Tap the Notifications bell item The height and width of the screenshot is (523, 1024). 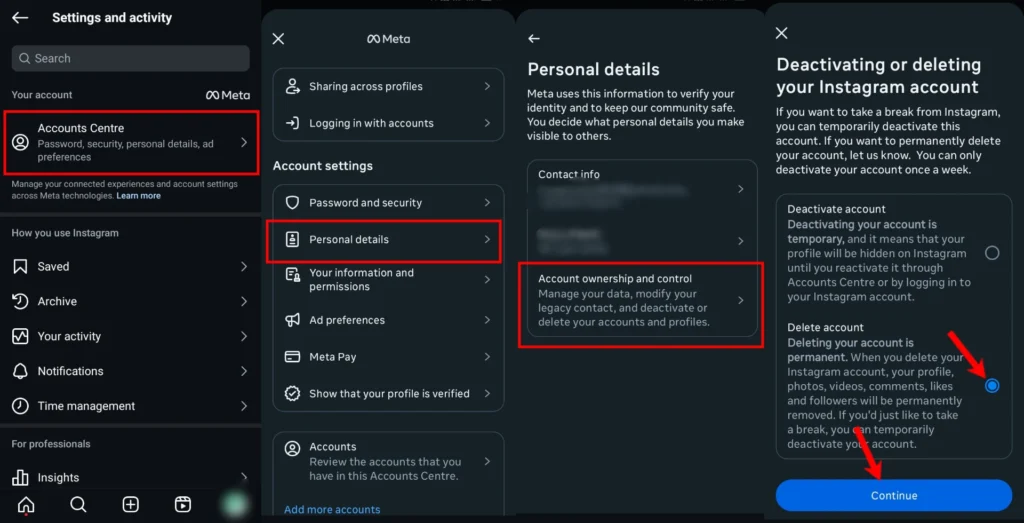pos(70,371)
